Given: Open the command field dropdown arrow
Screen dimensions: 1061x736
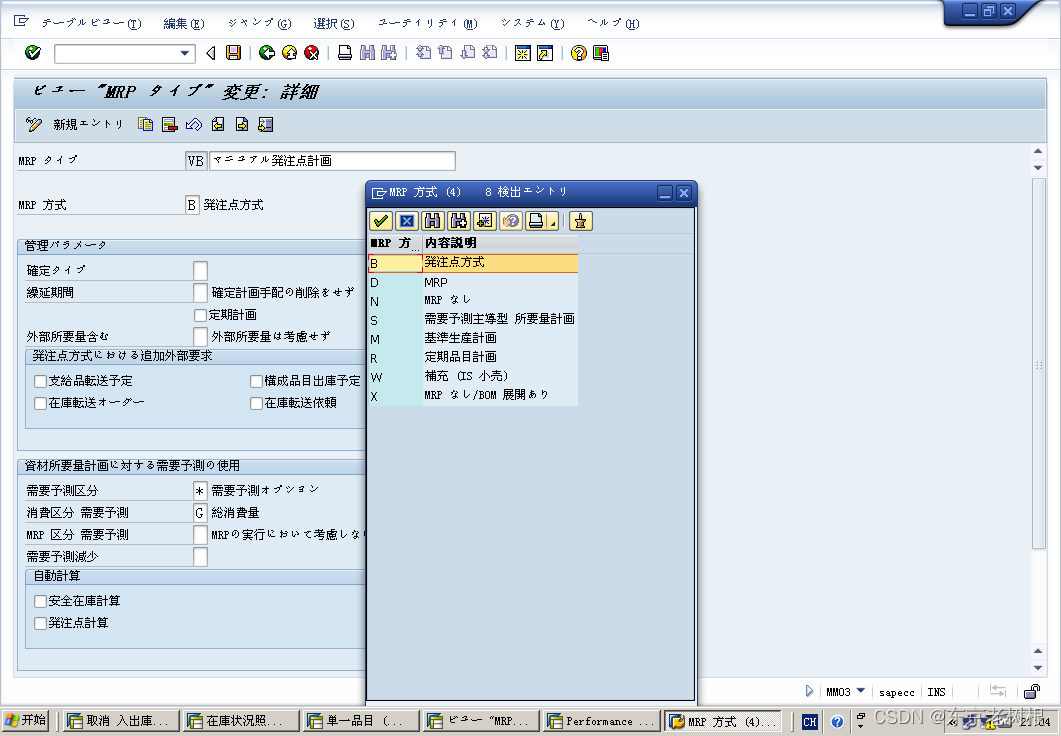Looking at the screenshot, I should point(185,53).
